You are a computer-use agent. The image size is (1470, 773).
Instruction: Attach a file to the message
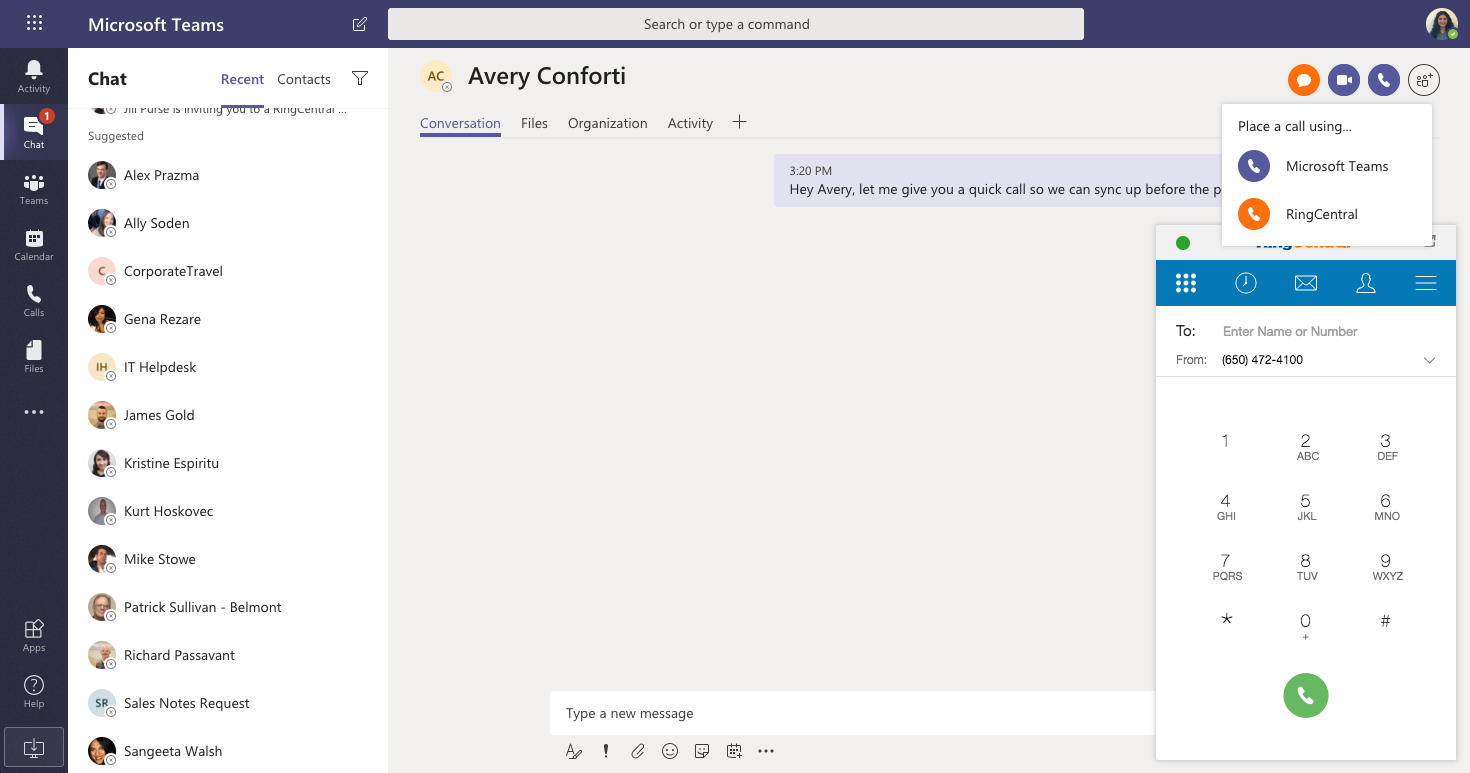pos(638,751)
